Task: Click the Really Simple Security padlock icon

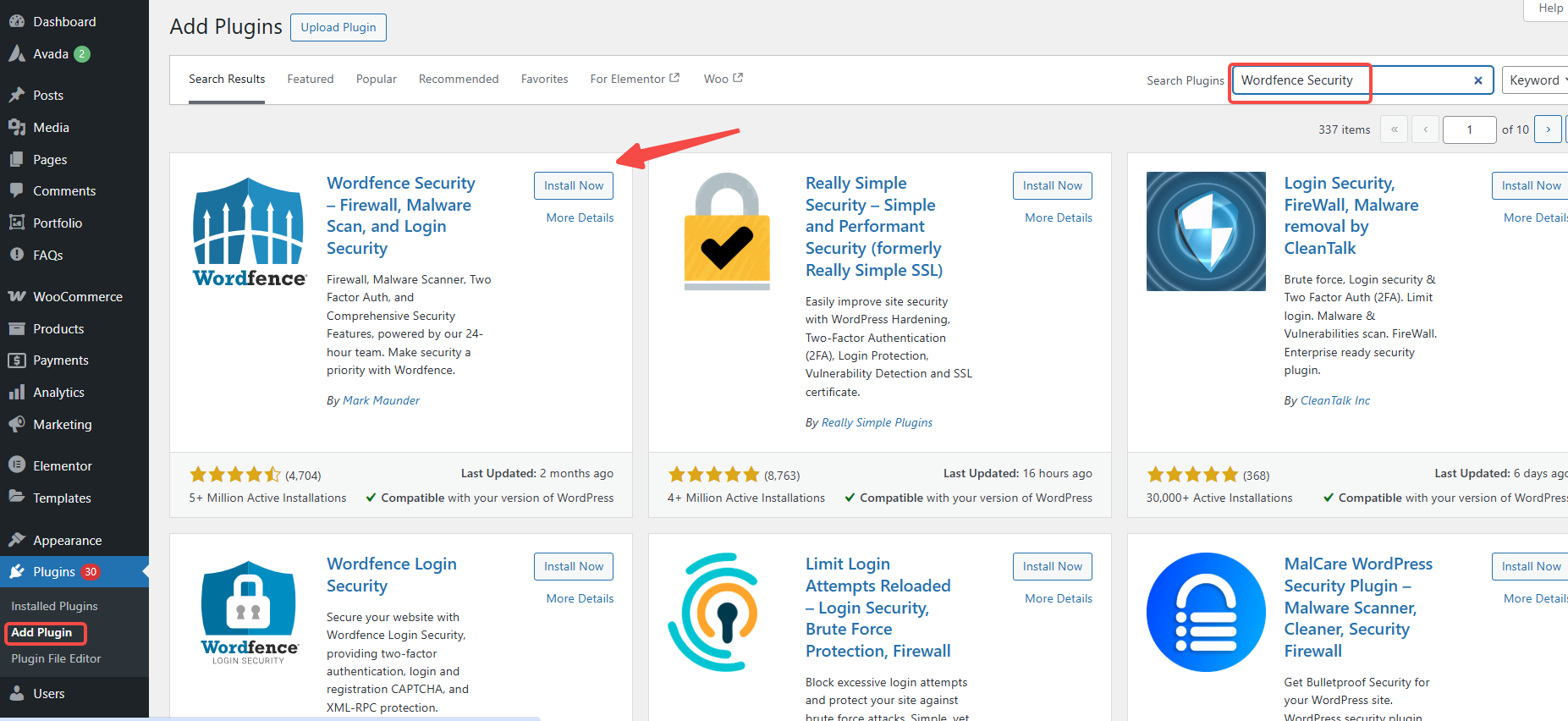Action: tap(727, 231)
